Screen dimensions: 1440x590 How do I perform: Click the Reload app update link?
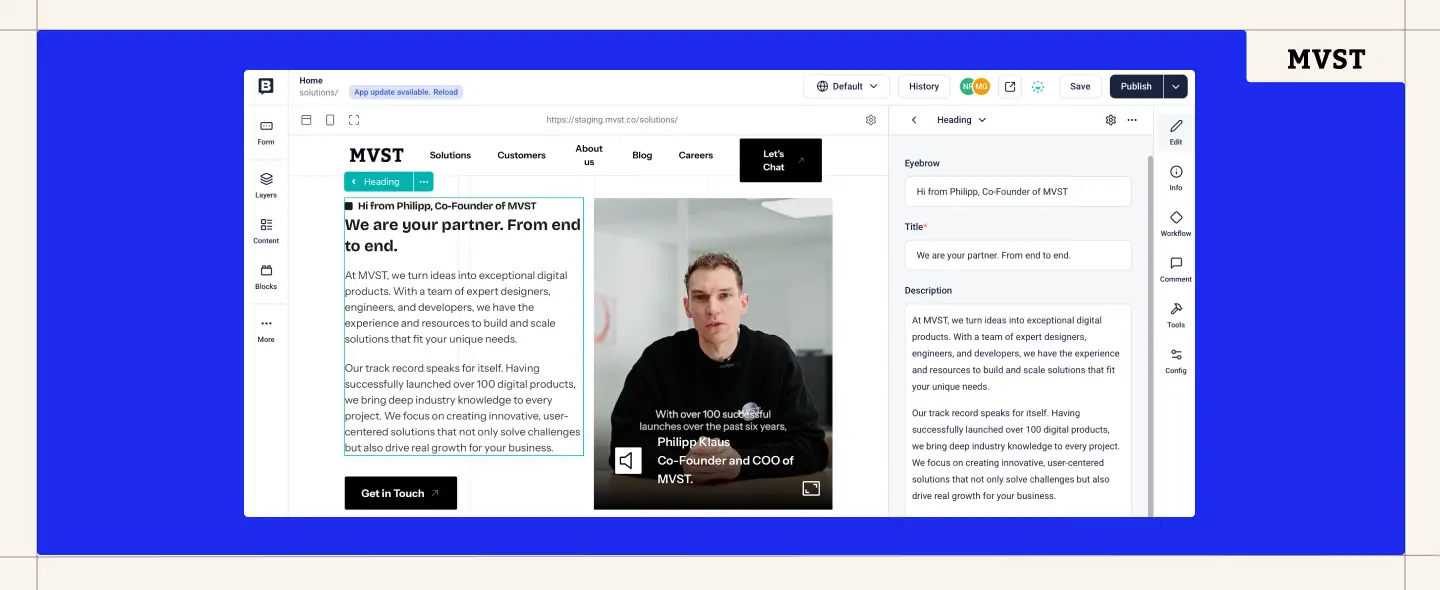pyautogui.click(x=444, y=91)
